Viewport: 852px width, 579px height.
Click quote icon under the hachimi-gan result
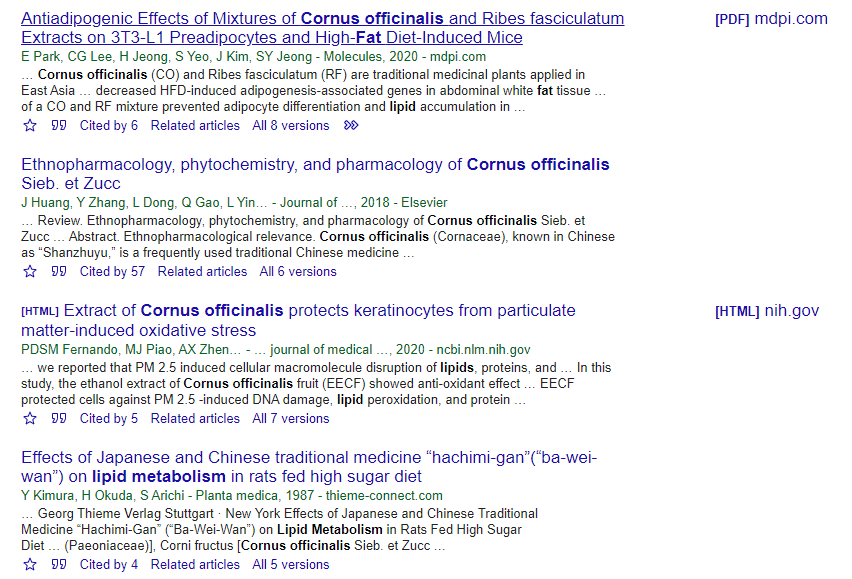pos(59,564)
